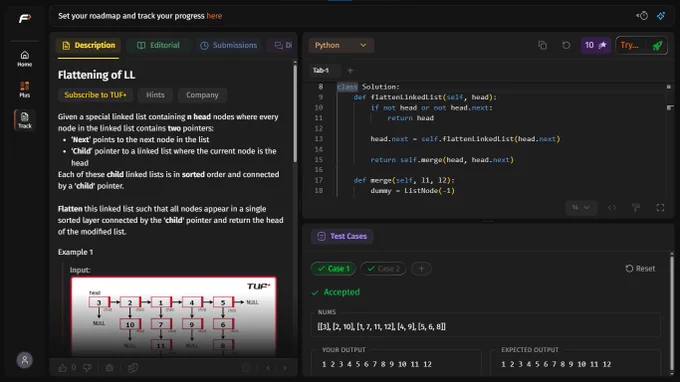Copy the code with the copy icon

tap(542, 45)
